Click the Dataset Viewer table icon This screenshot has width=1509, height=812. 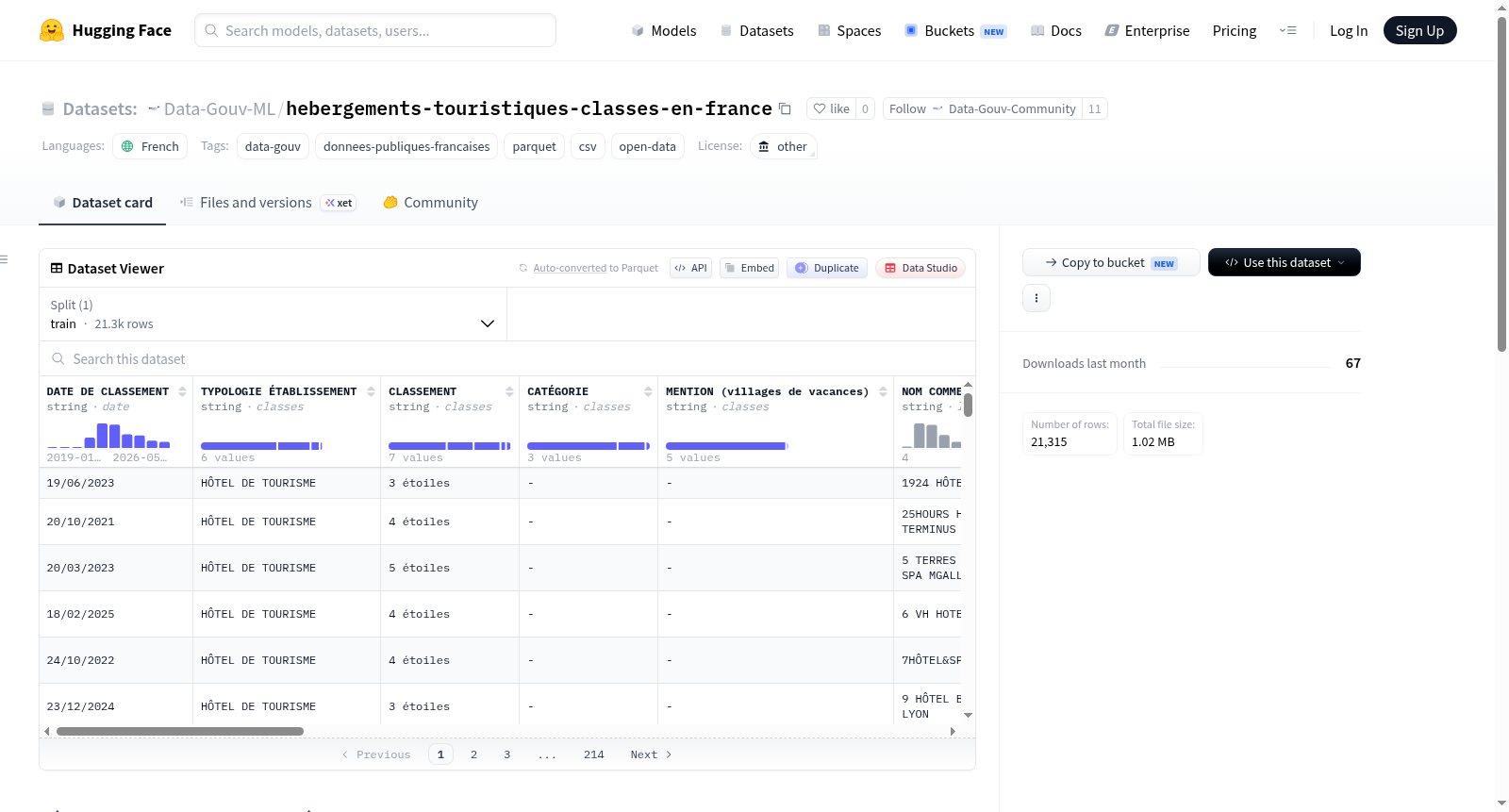click(x=57, y=268)
